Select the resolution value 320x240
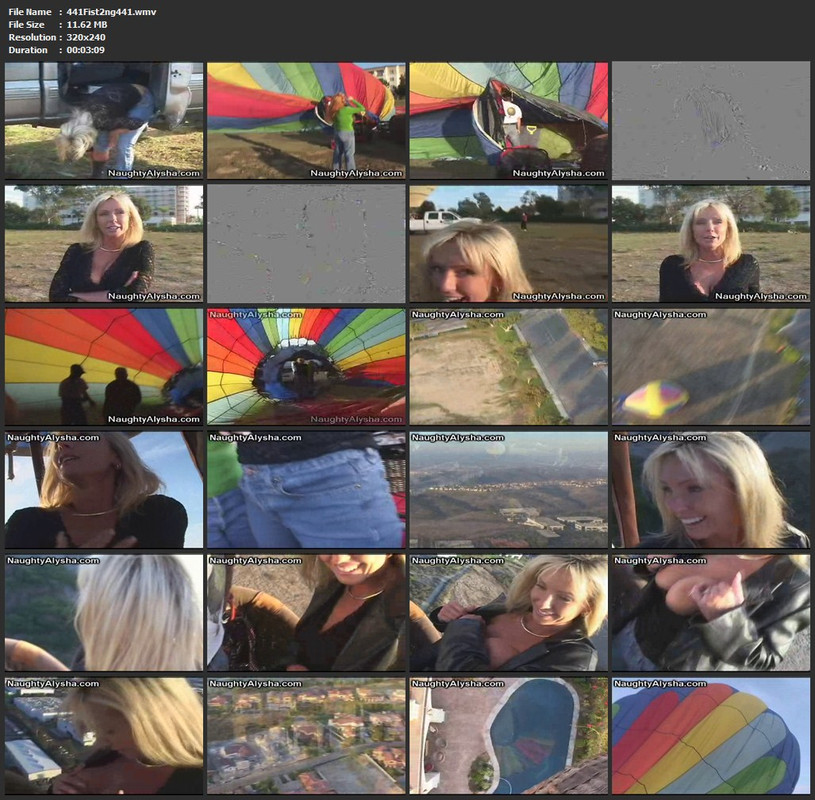This screenshot has width=815, height=800. [86, 37]
